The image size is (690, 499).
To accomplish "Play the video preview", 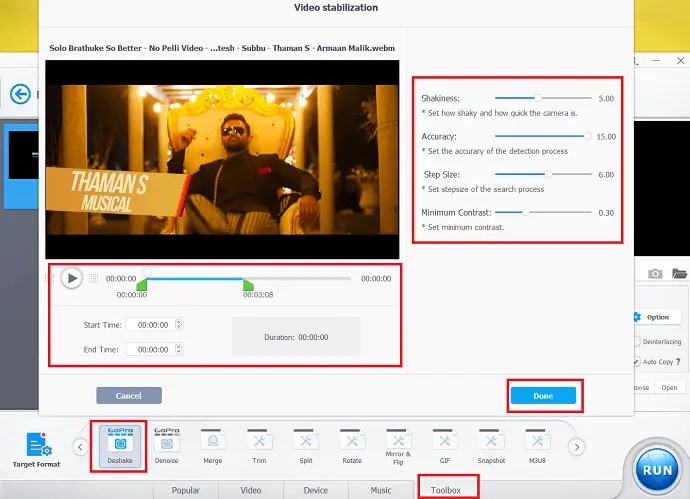I will [71, 278].
